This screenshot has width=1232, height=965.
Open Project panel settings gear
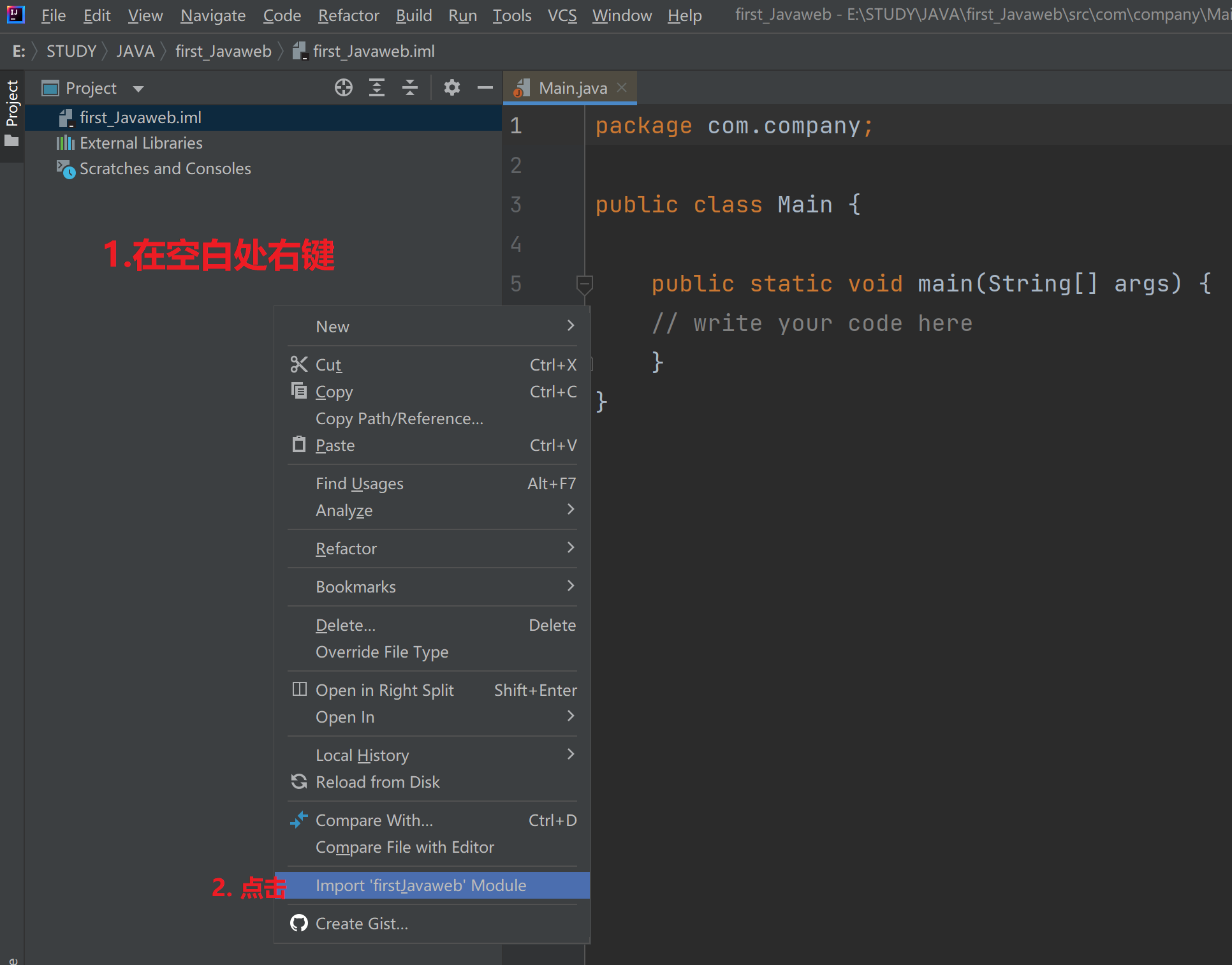(x=451, y=87)
